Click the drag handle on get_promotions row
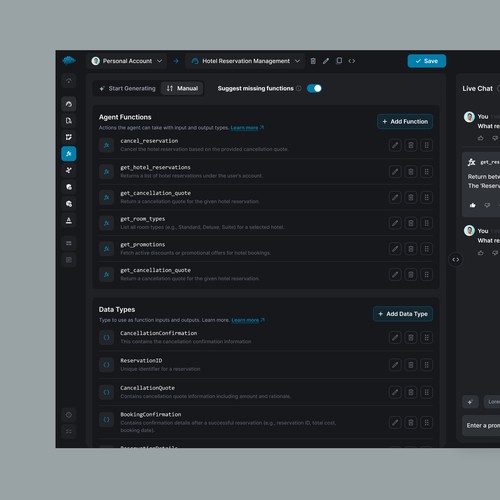 [426, 249]
